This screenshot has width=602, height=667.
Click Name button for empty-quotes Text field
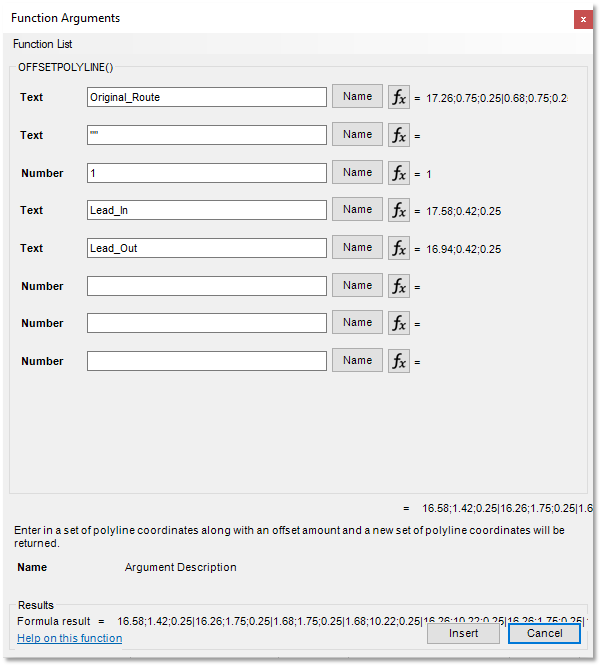coord(357,134)
